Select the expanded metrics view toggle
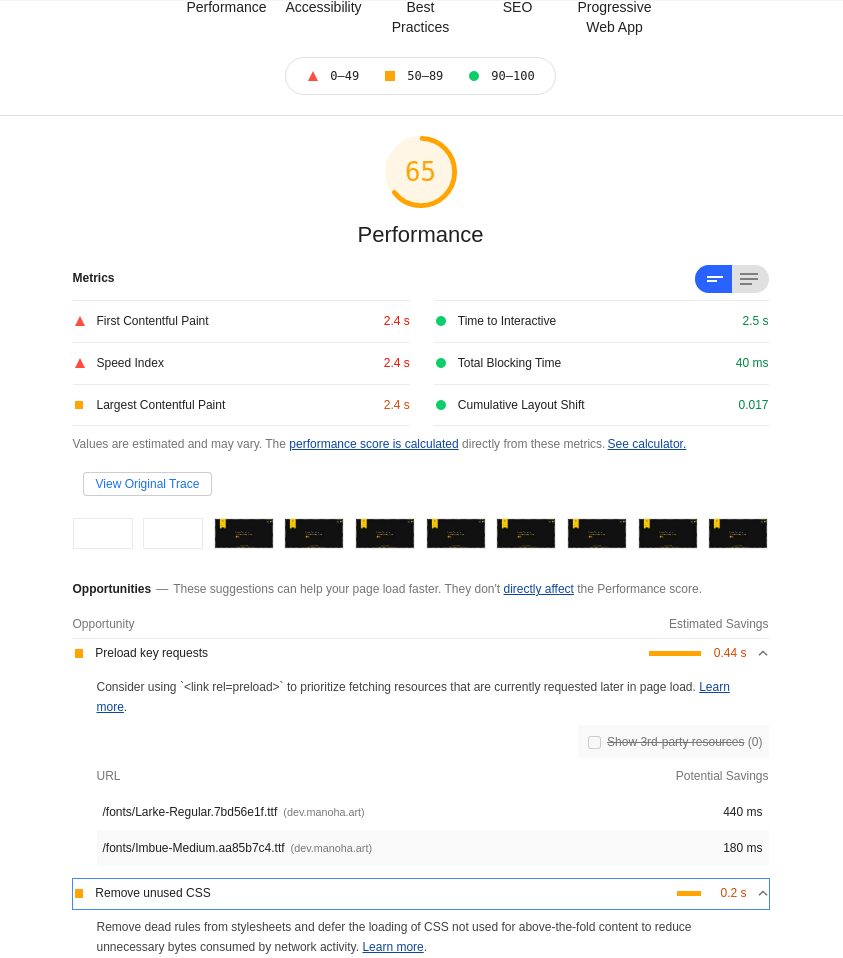Screen dimensions: 843x958 point(750,279)
